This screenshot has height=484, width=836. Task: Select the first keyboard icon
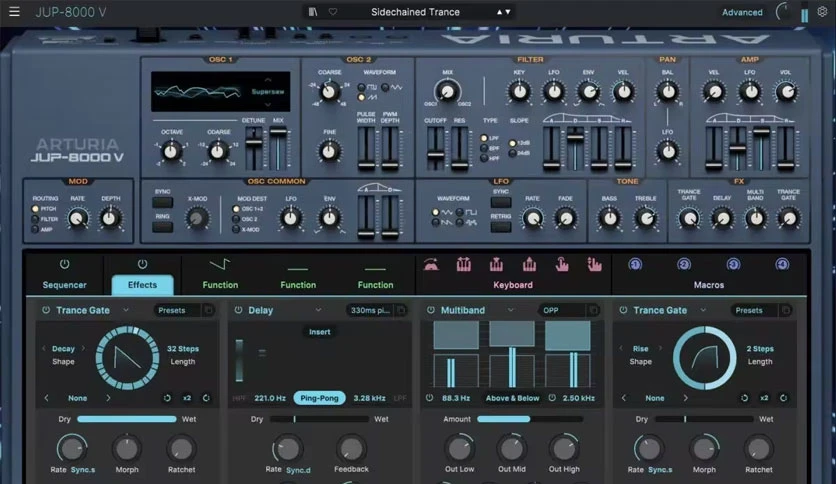tap(431, 264)
